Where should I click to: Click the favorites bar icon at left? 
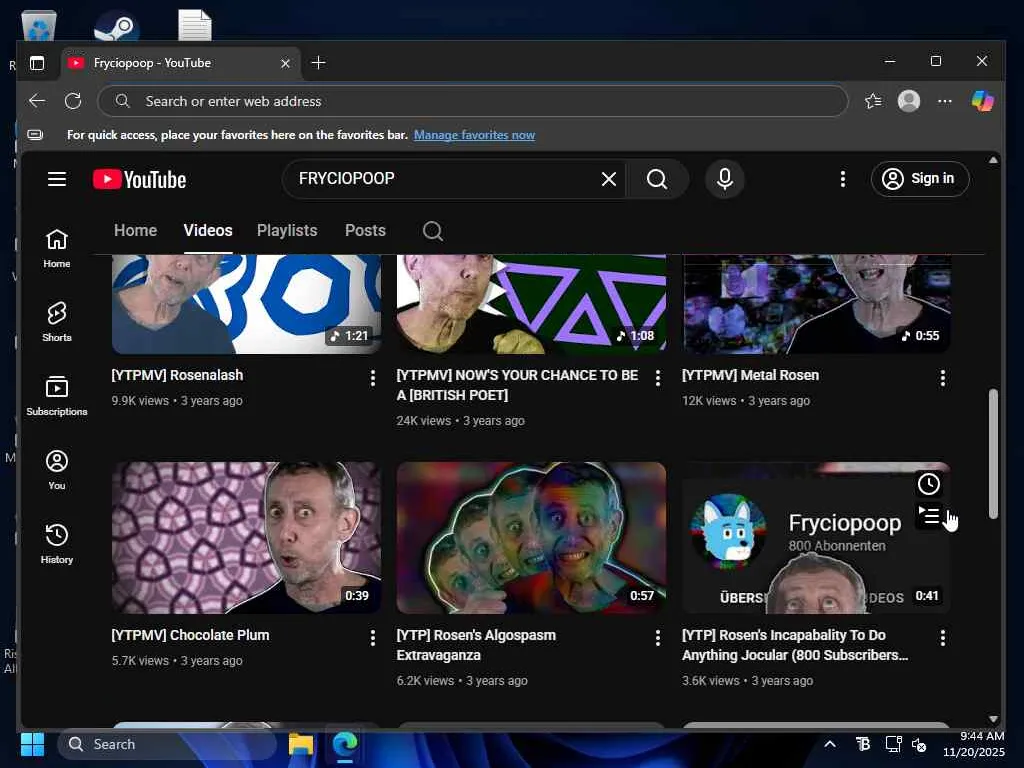(x=35, y=135)
